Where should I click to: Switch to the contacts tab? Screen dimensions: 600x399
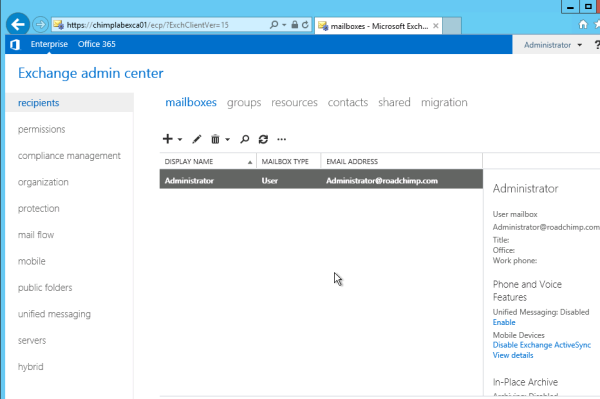347,102
